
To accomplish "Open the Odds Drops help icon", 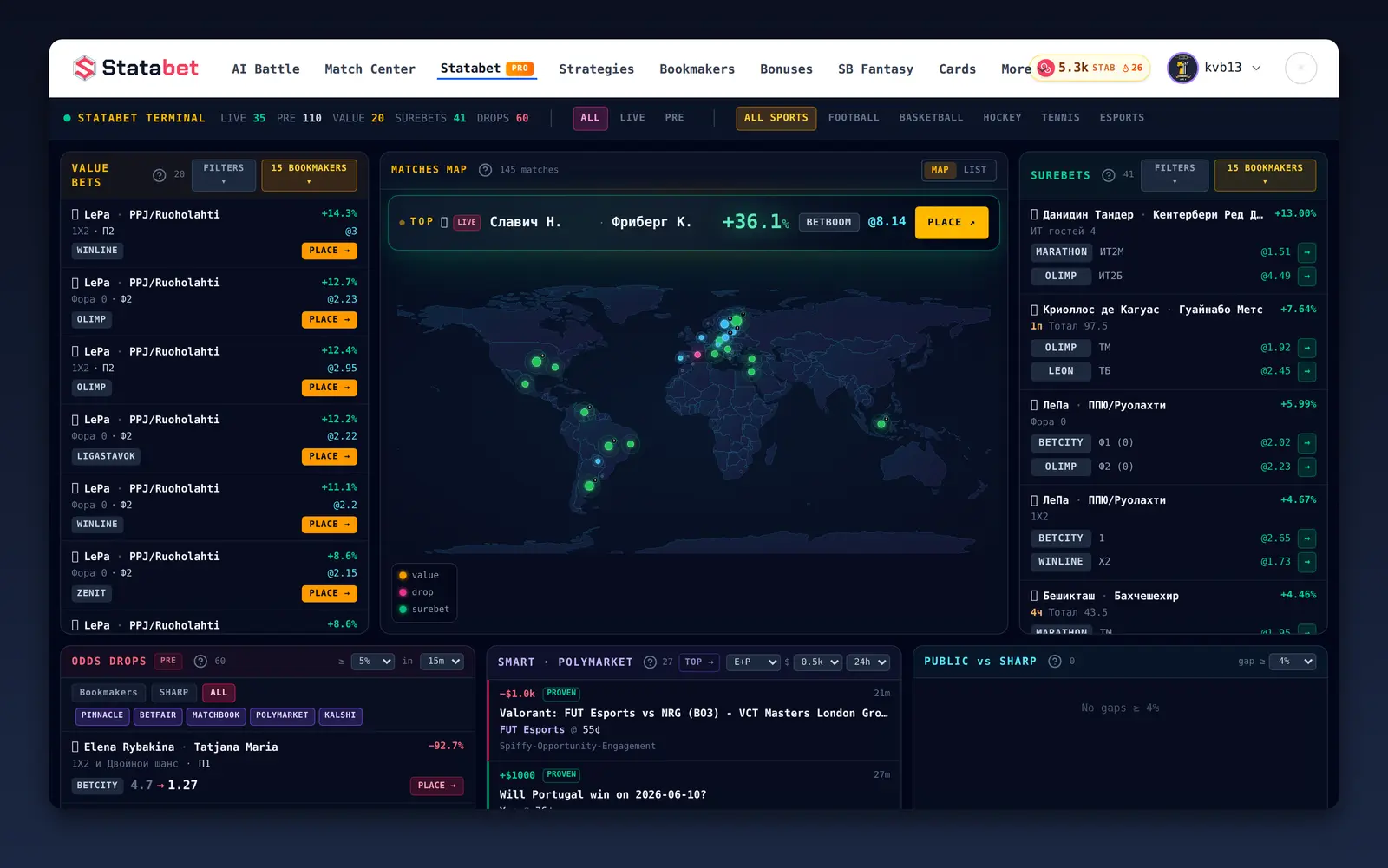I will pos(200,662).
